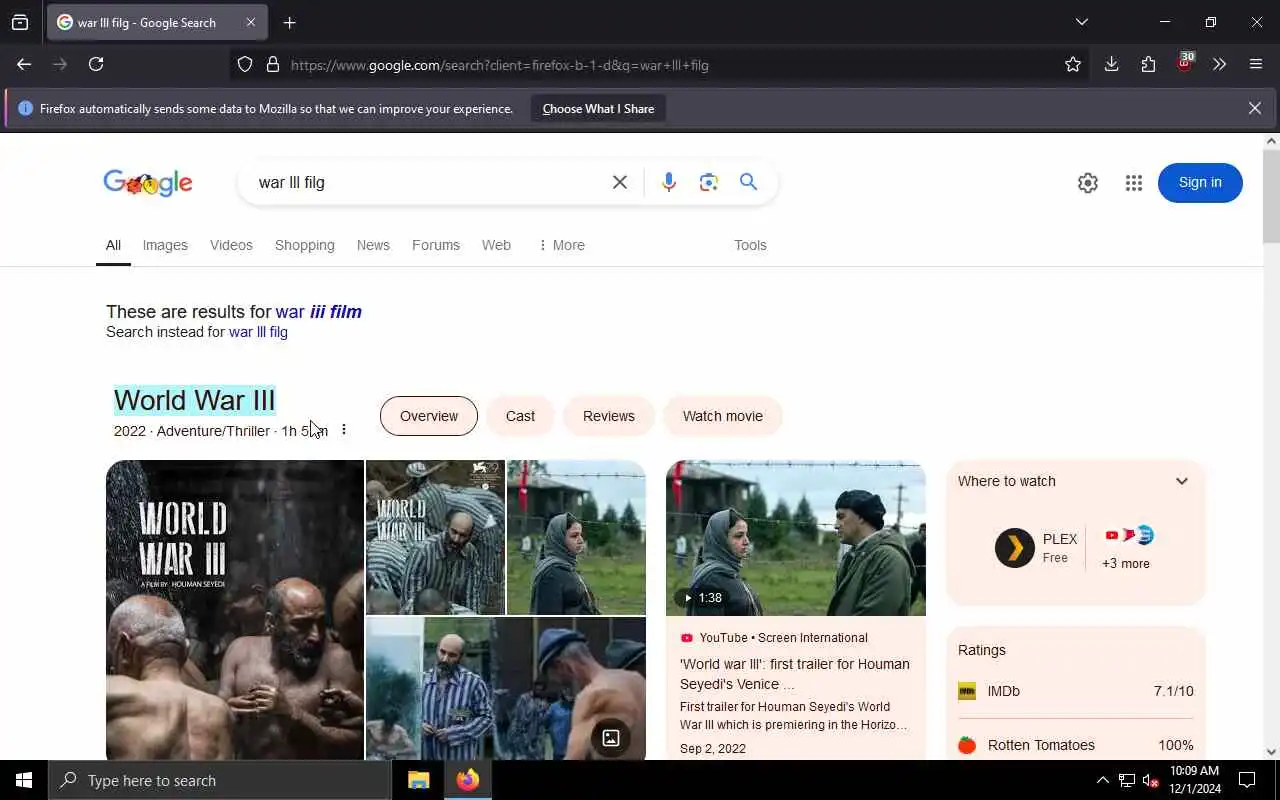Switch to Images tab

(x=165, y=245)
